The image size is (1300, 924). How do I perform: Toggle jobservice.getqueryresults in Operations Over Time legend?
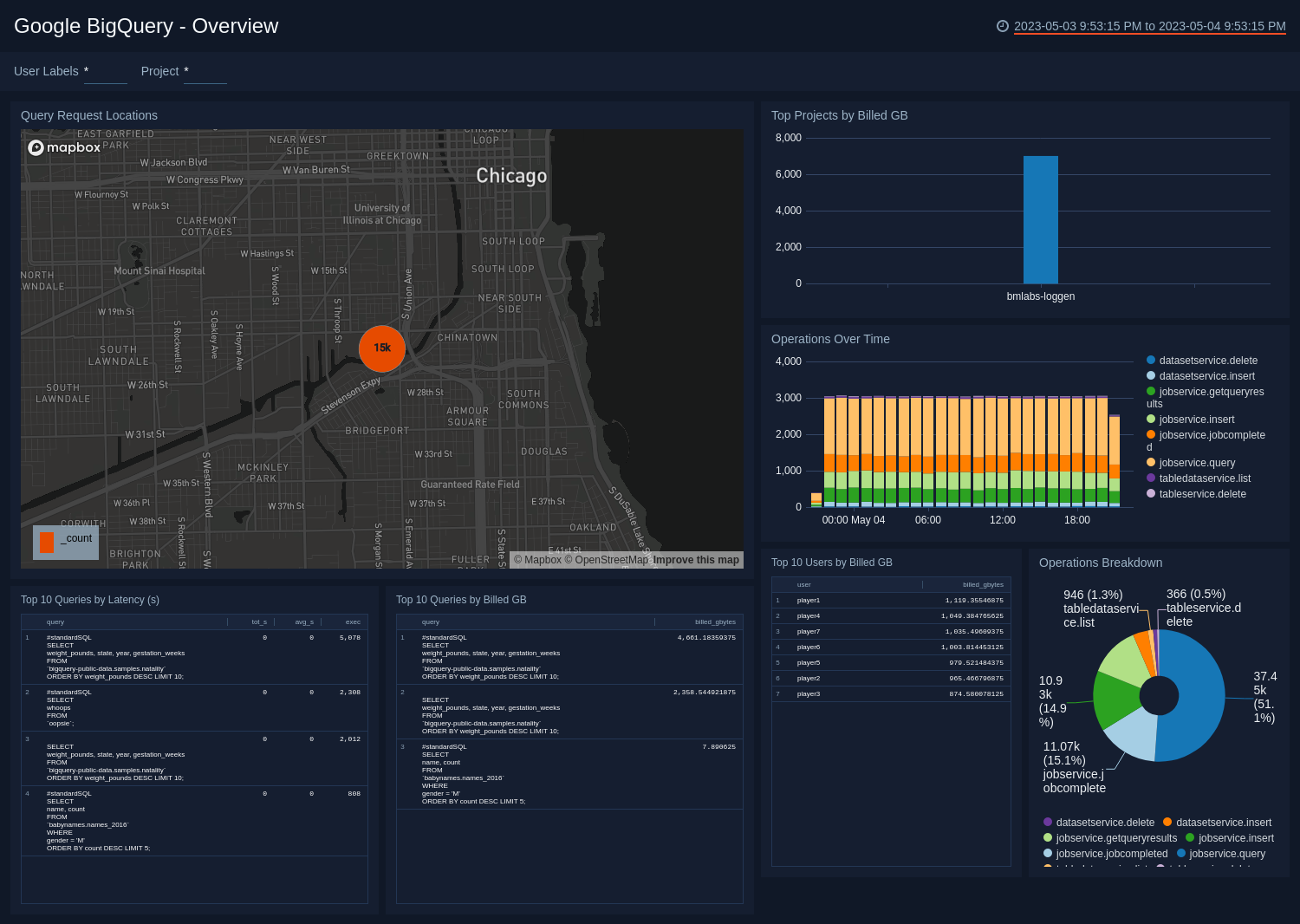[x=1205, y=398]
